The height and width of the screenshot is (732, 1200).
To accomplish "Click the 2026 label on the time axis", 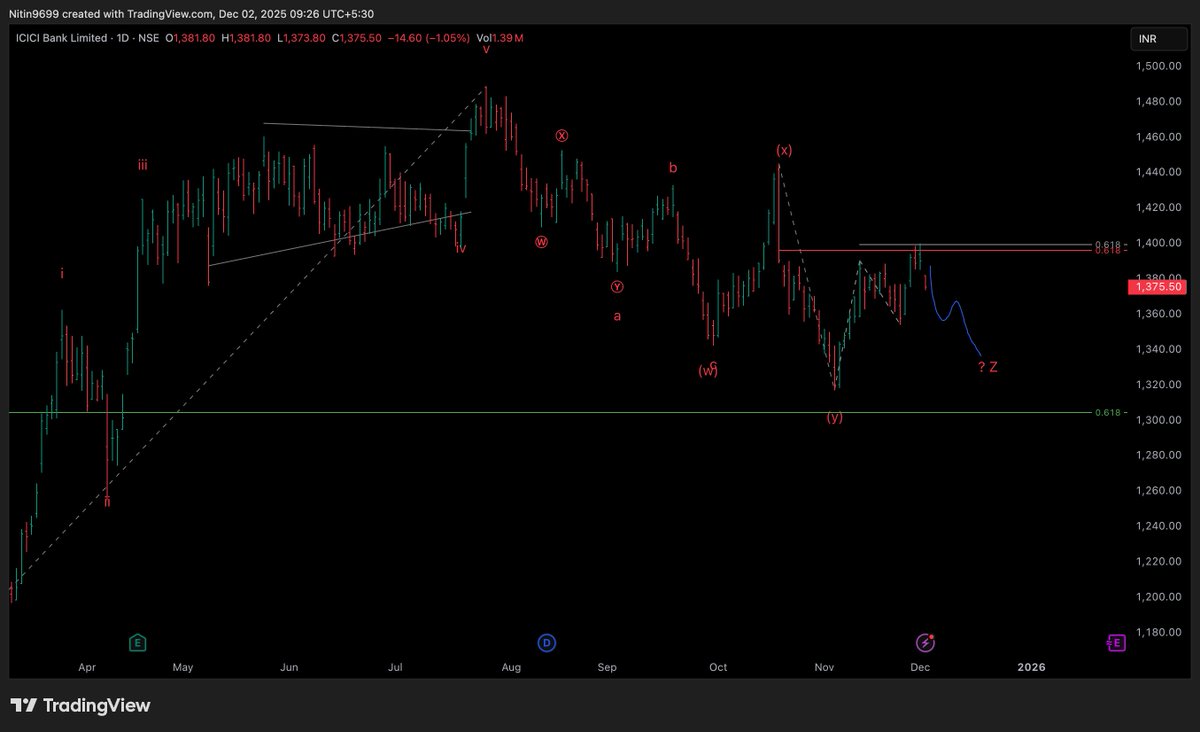I will [x=1031, y=666].
